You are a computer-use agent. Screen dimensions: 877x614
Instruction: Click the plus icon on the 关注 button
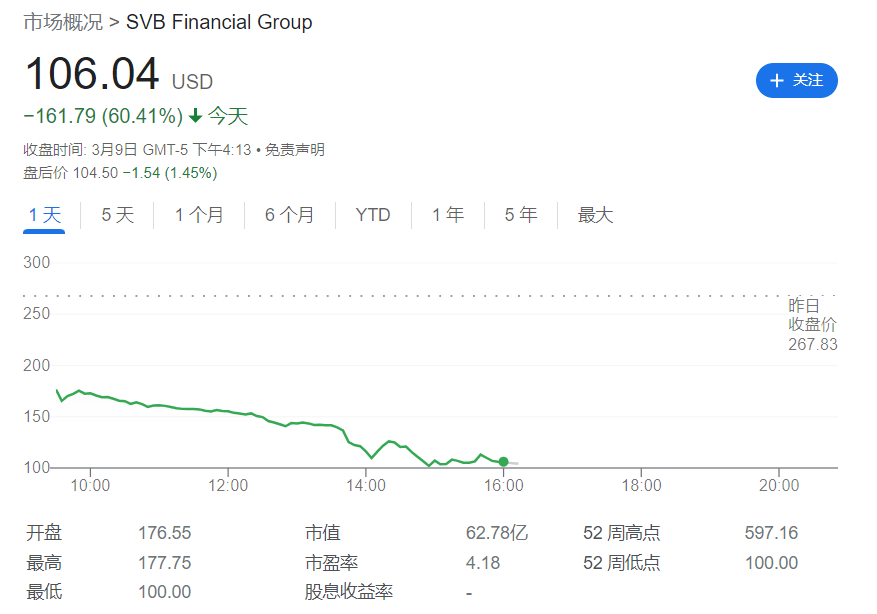click(x=778, y=81)
